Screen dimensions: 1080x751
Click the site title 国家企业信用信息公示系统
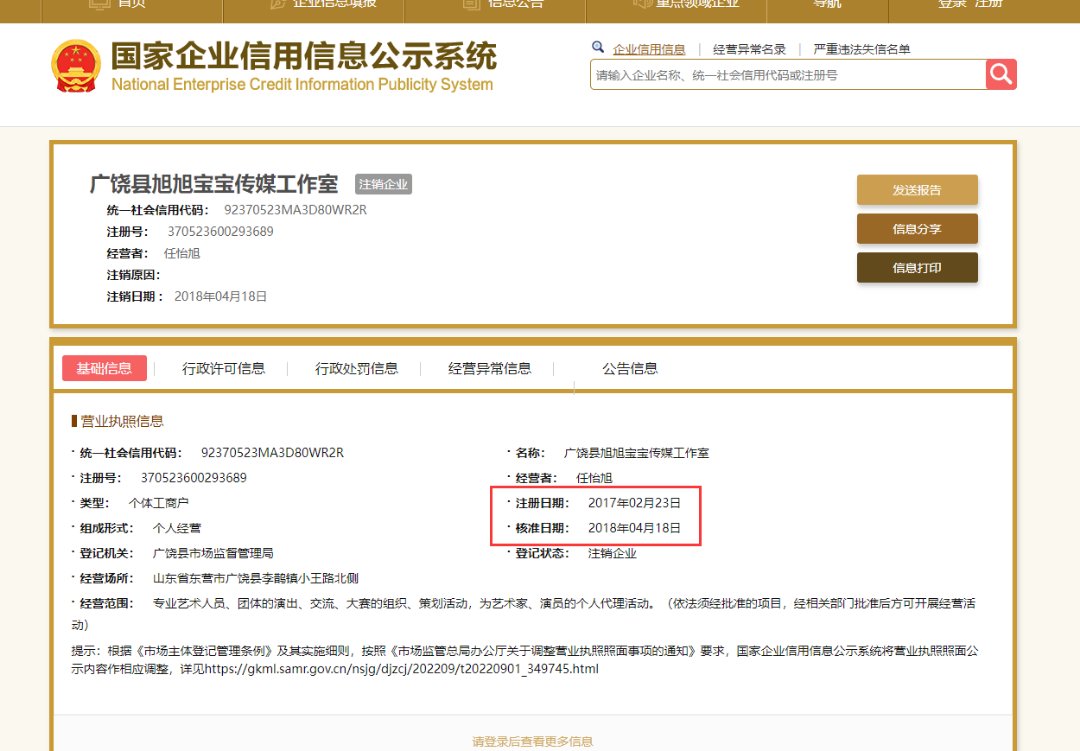coord(304,56)
